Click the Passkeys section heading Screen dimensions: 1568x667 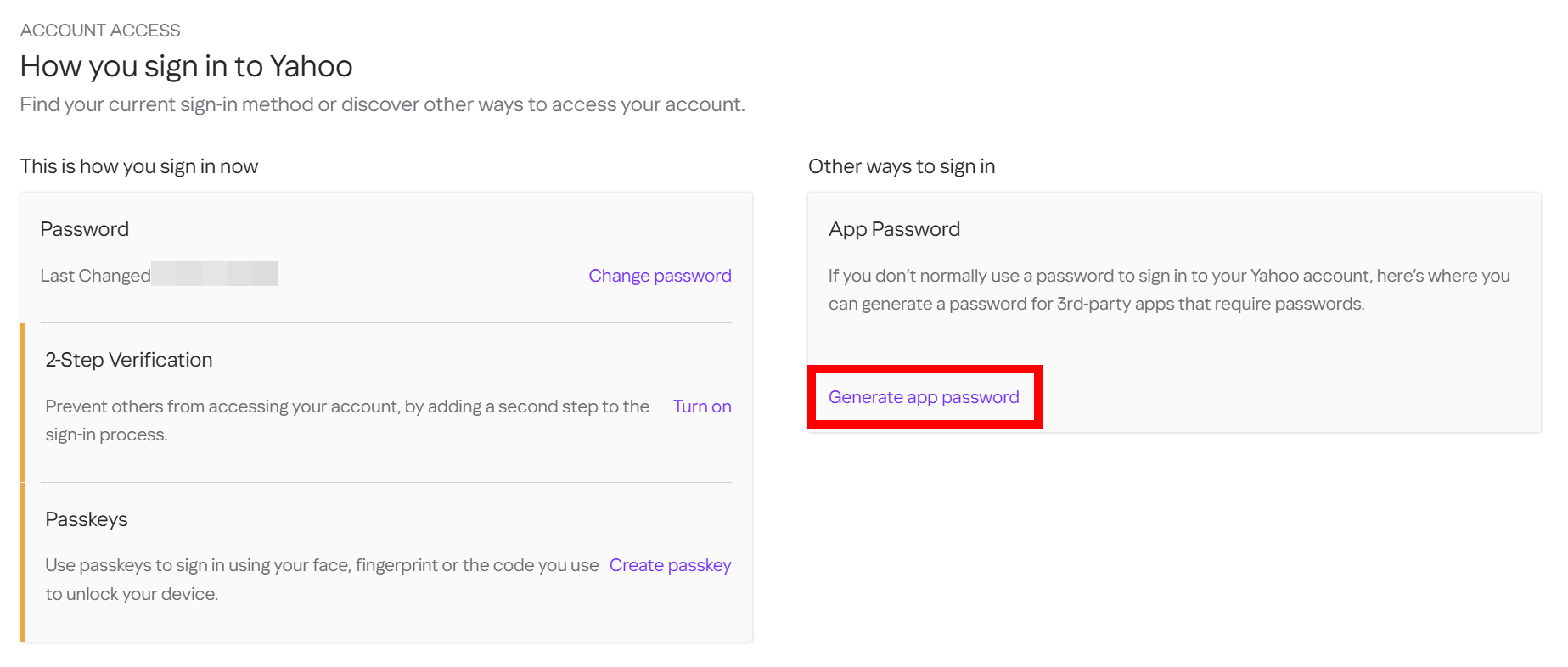click(87, 519)
